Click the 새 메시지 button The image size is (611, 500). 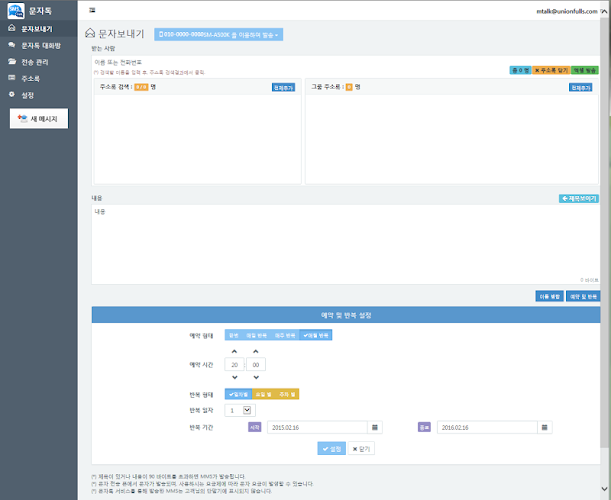coord(39,118)
